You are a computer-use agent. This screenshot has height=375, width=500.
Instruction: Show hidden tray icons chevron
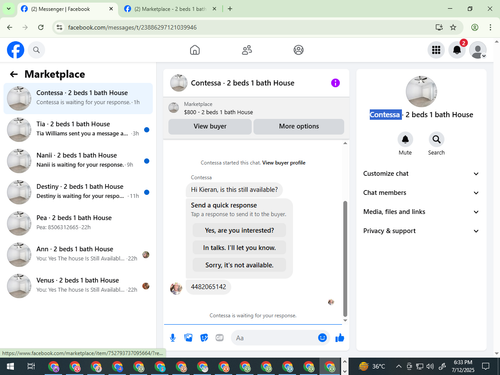[x=398, y=367]
